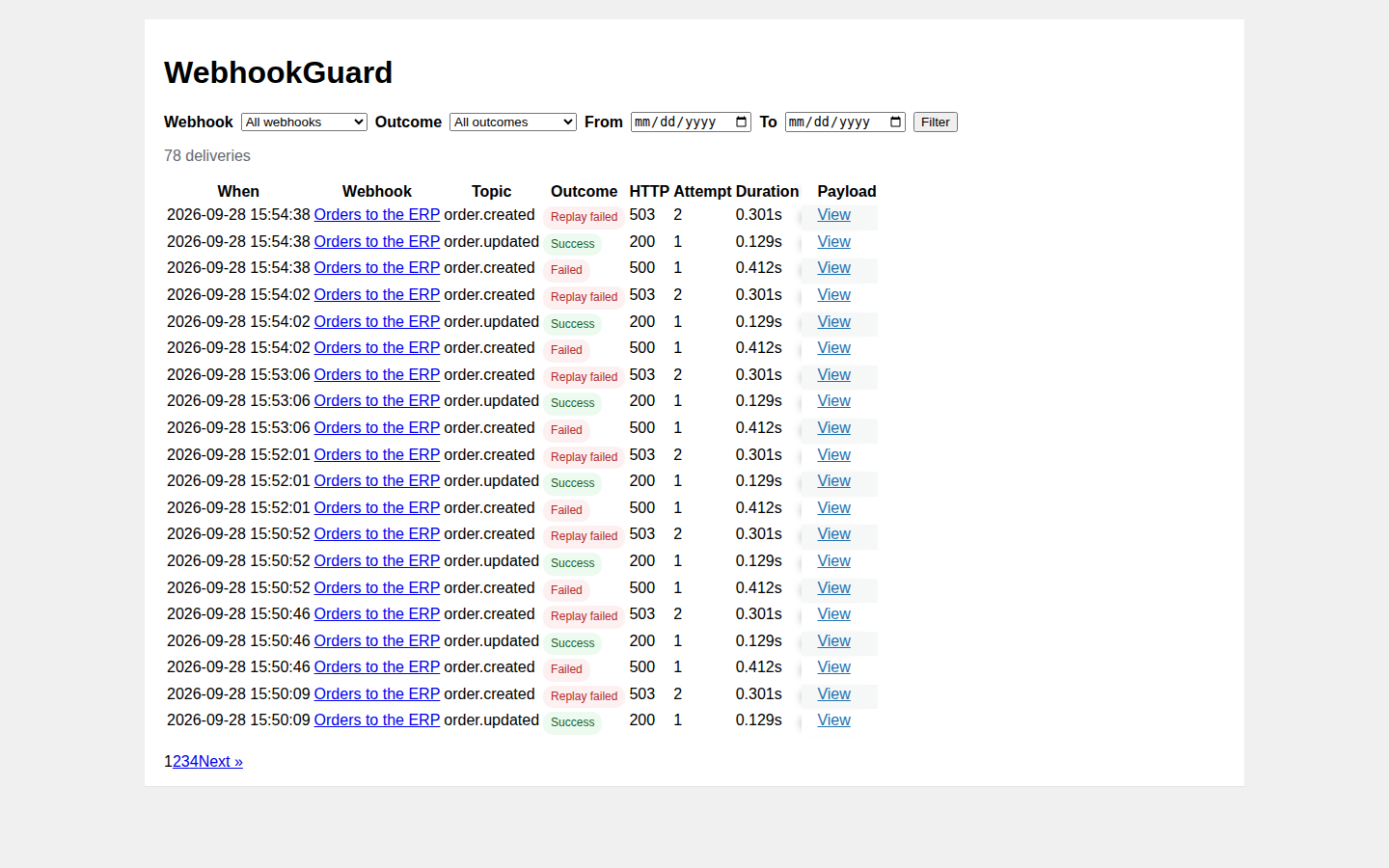1389x868 pixels.
Task: Click 'Success' badge in 15:54:02 row
Action: [572, 324]
